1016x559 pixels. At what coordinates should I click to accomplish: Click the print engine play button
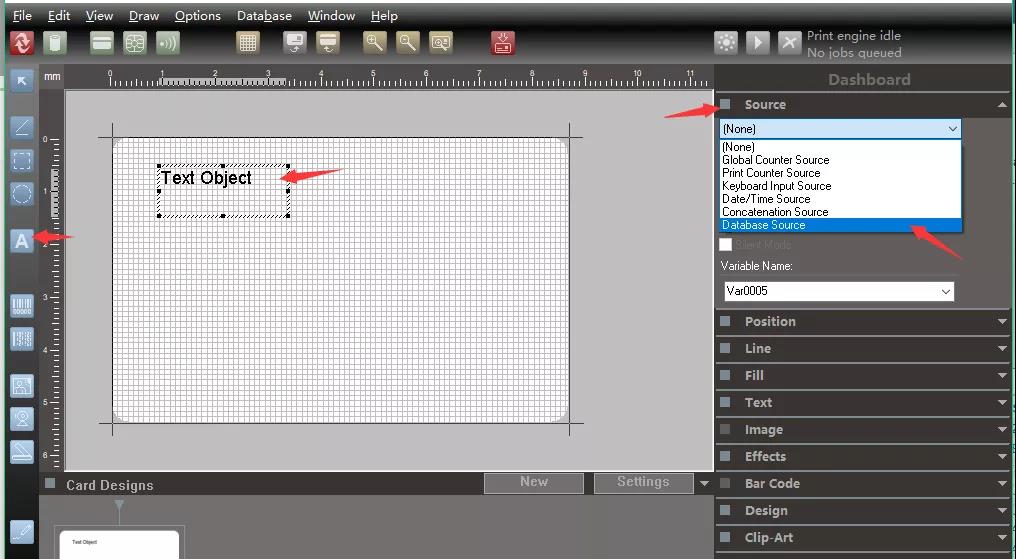[757, 43]
